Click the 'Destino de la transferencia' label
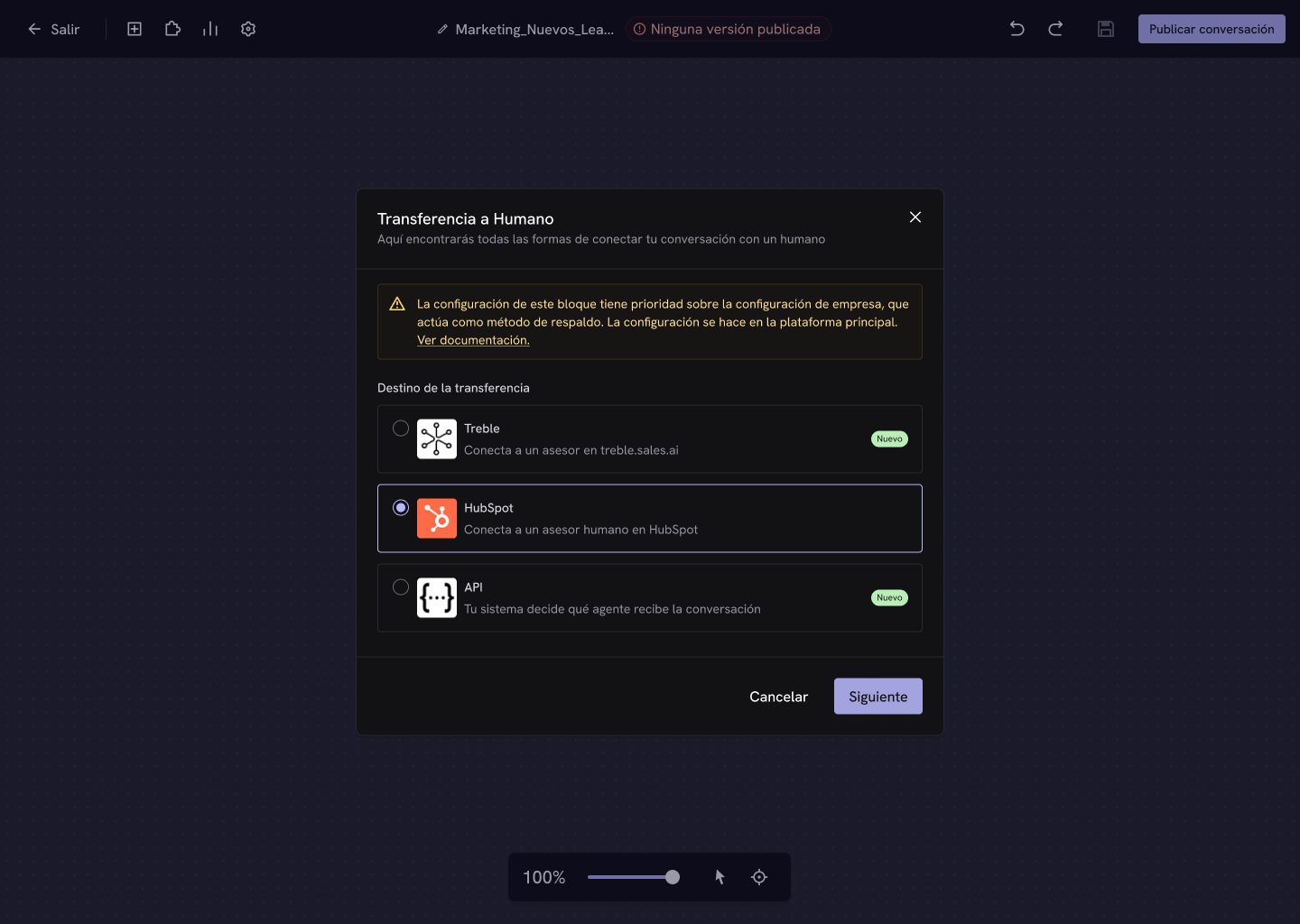The image size is (1300, 924). [x=453, y=388]
